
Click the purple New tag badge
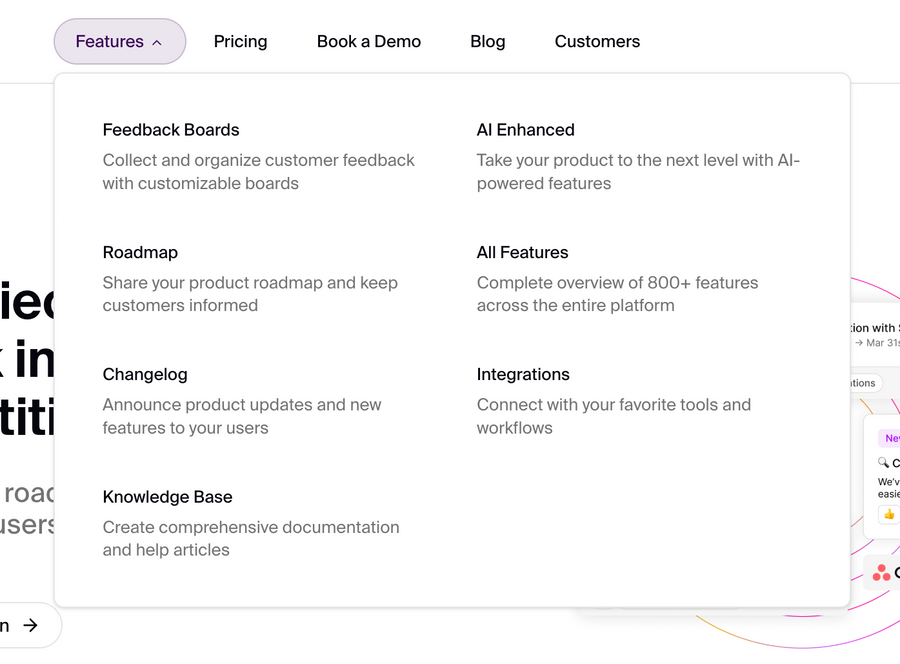click(890, 438)
